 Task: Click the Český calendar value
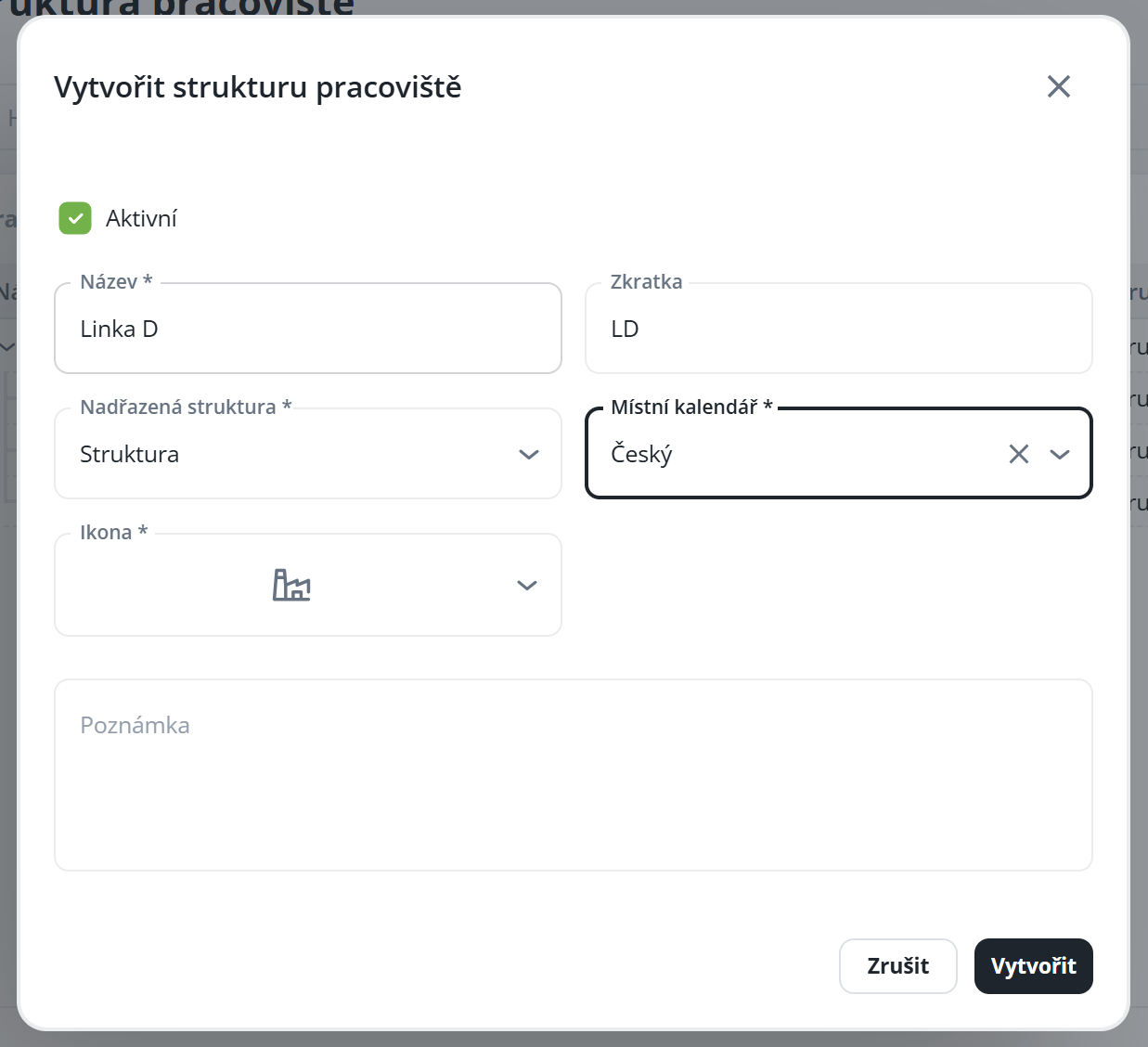pyautogui.click(x=641, y=454)
